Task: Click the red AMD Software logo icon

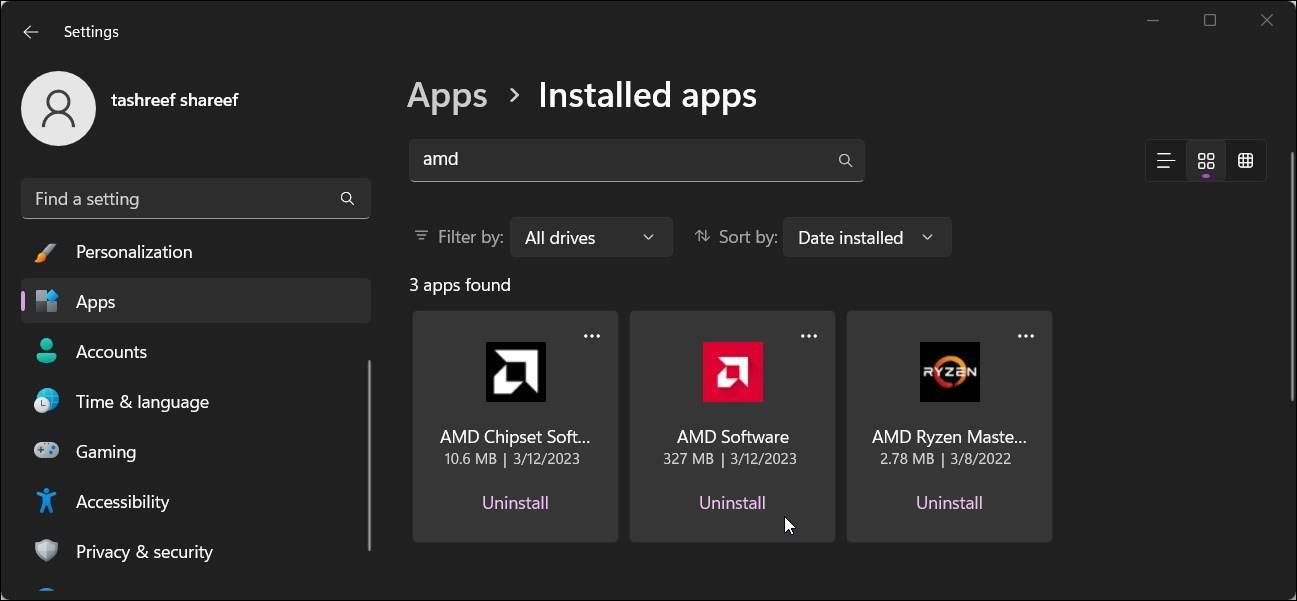Action: (733, 372)
